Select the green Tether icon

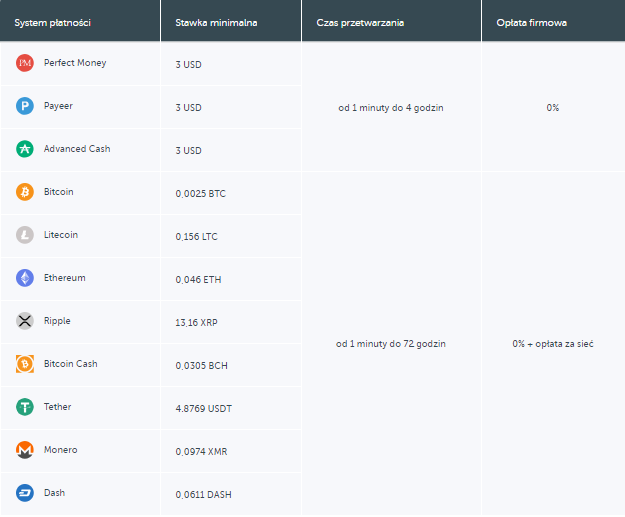pyautogui.click(x=25, y=407)
